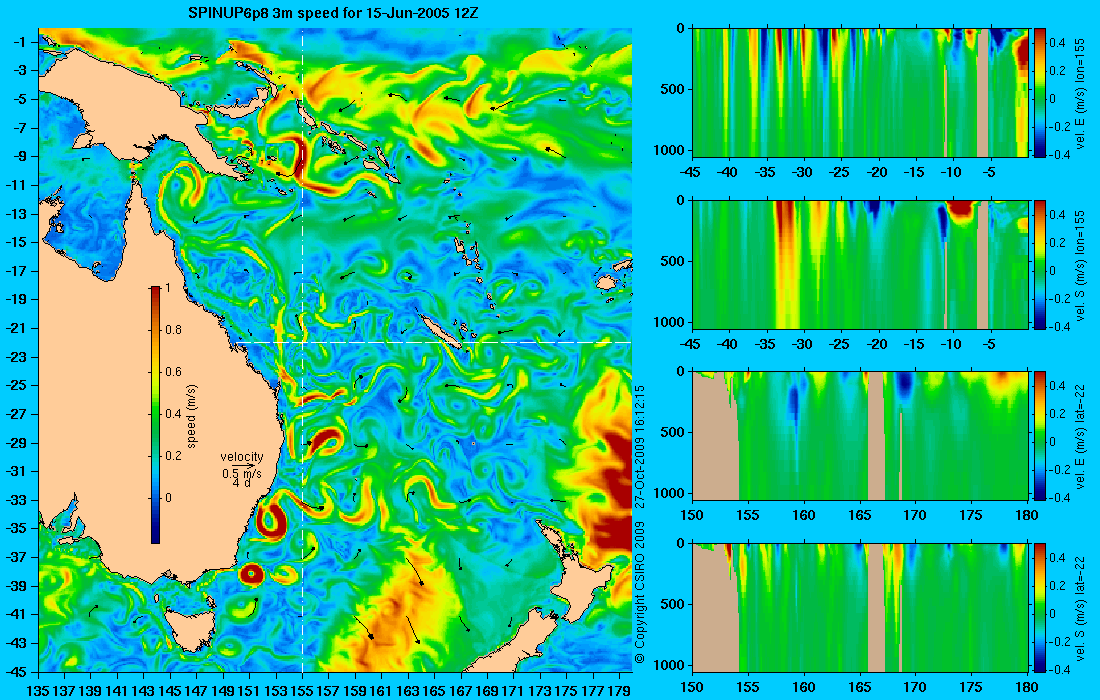This screenshot has height=700, width=1100.
Task: Open the vel. E lon=155 depth section plot
Action: 860,93
